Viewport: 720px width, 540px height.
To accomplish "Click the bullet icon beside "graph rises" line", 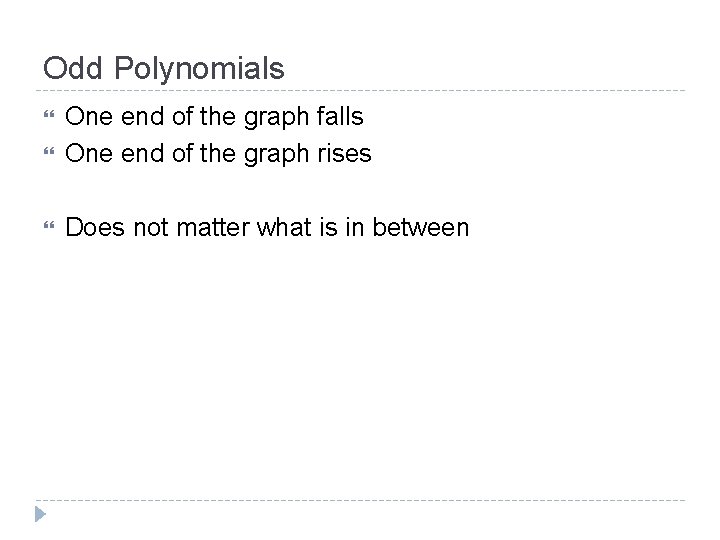I will [x=48, y=154].
